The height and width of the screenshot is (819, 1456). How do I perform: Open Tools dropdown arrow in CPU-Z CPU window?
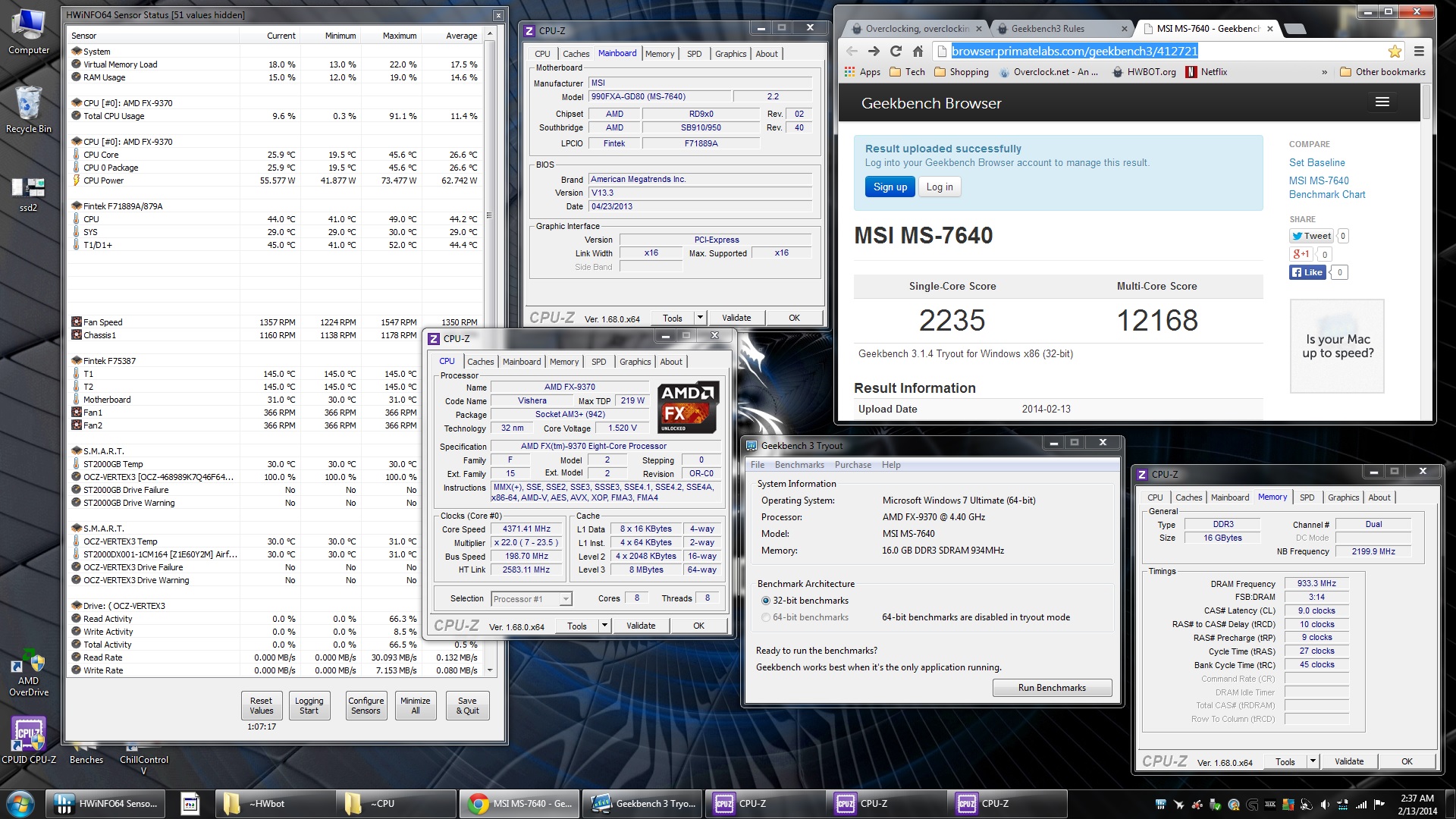[604, 626]
